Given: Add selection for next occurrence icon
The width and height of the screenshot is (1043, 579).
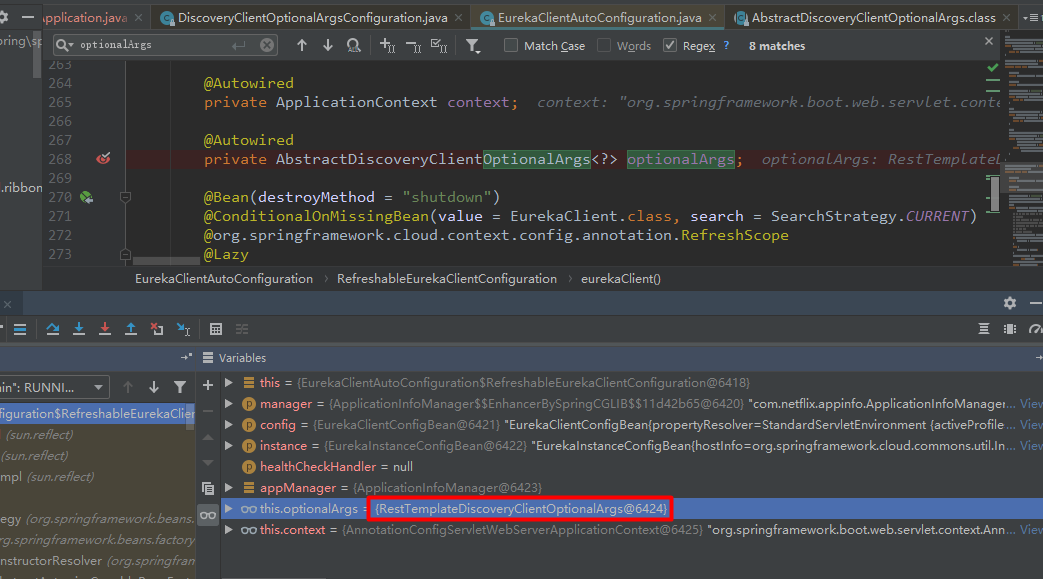Looking at the screenshot, I should [x=387, y=45].
